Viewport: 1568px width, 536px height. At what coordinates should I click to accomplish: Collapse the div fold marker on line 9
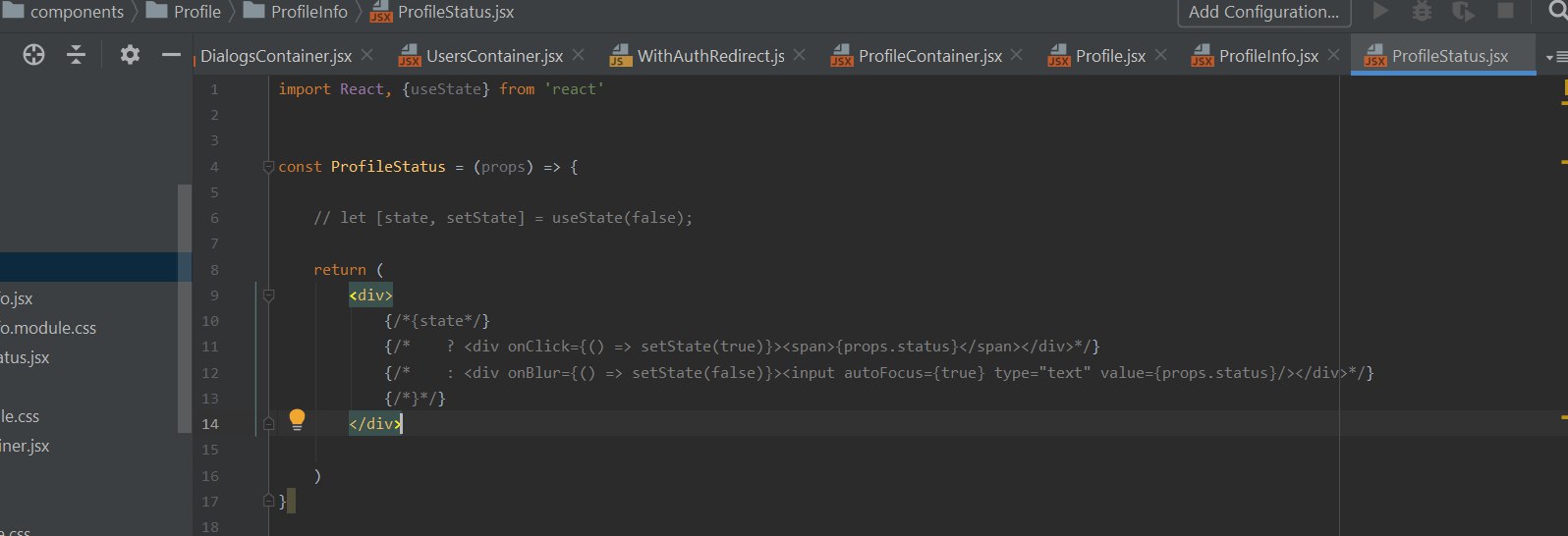268,295
